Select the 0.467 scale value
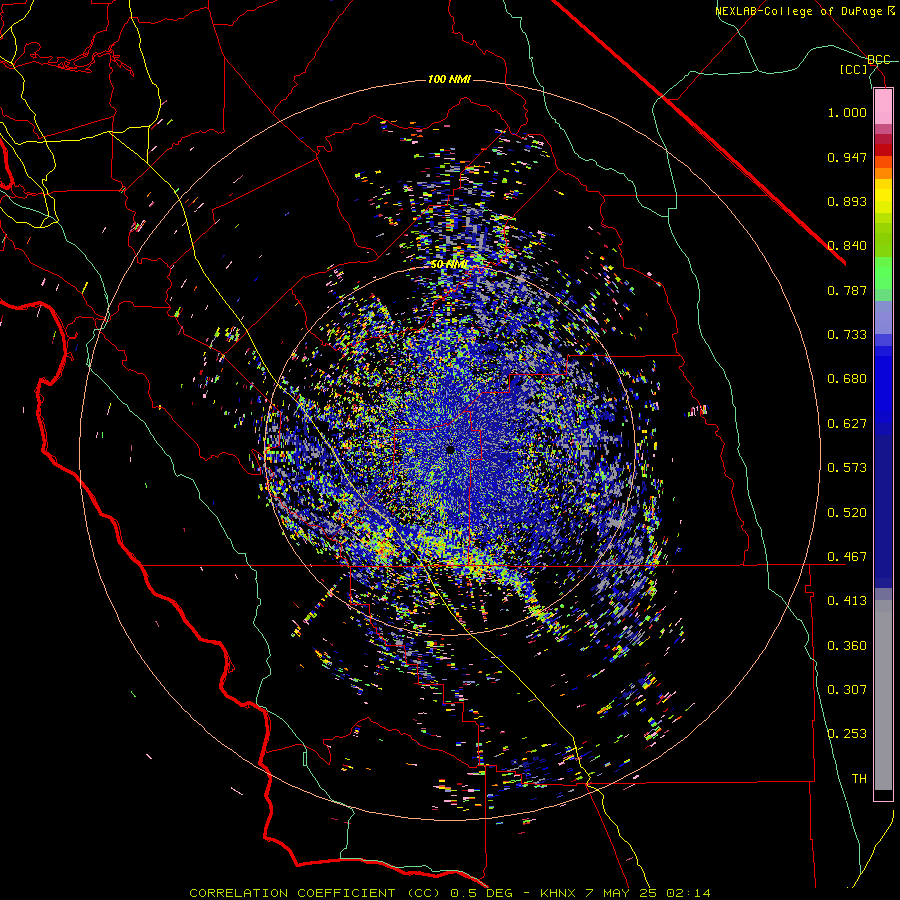This screenshot has width=900, height=900. coord(847,557)
